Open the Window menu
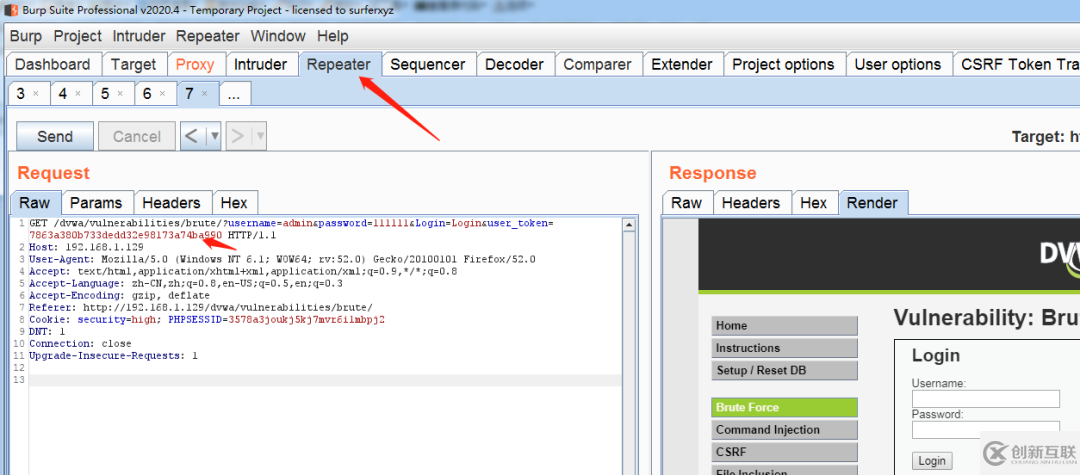This screenshot has width=1080, height=475. pos(278,36)
